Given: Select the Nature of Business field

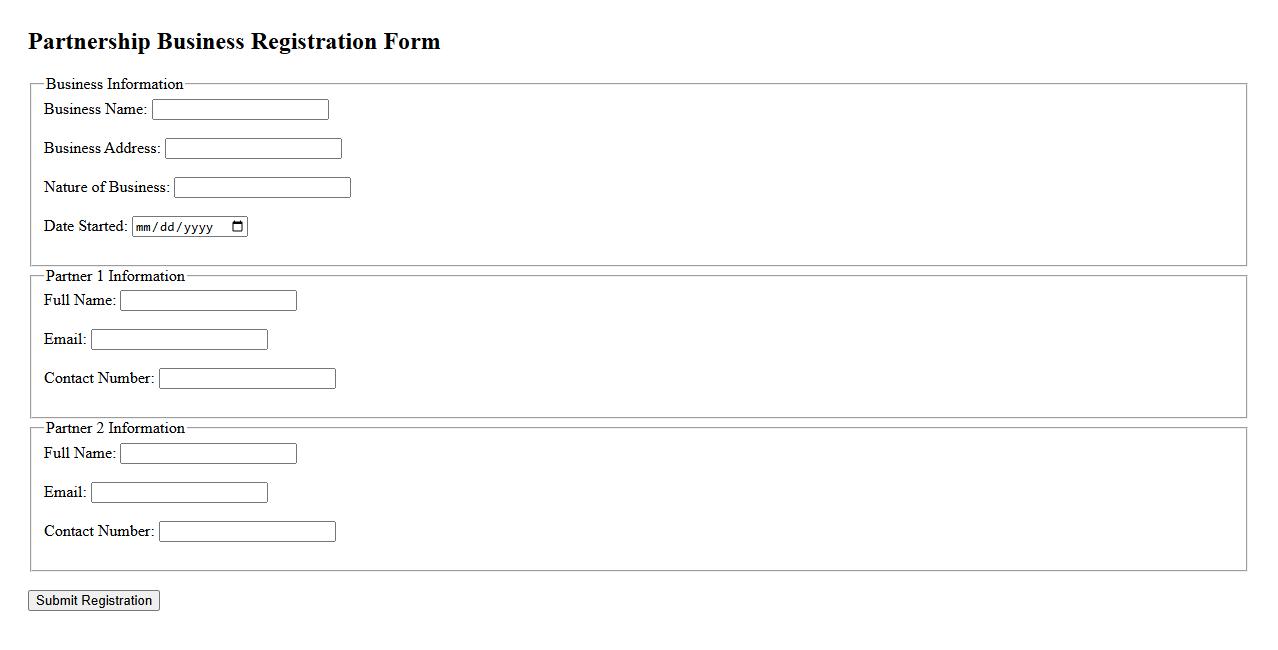Looking at the screenshot, I should coord(262,187).
